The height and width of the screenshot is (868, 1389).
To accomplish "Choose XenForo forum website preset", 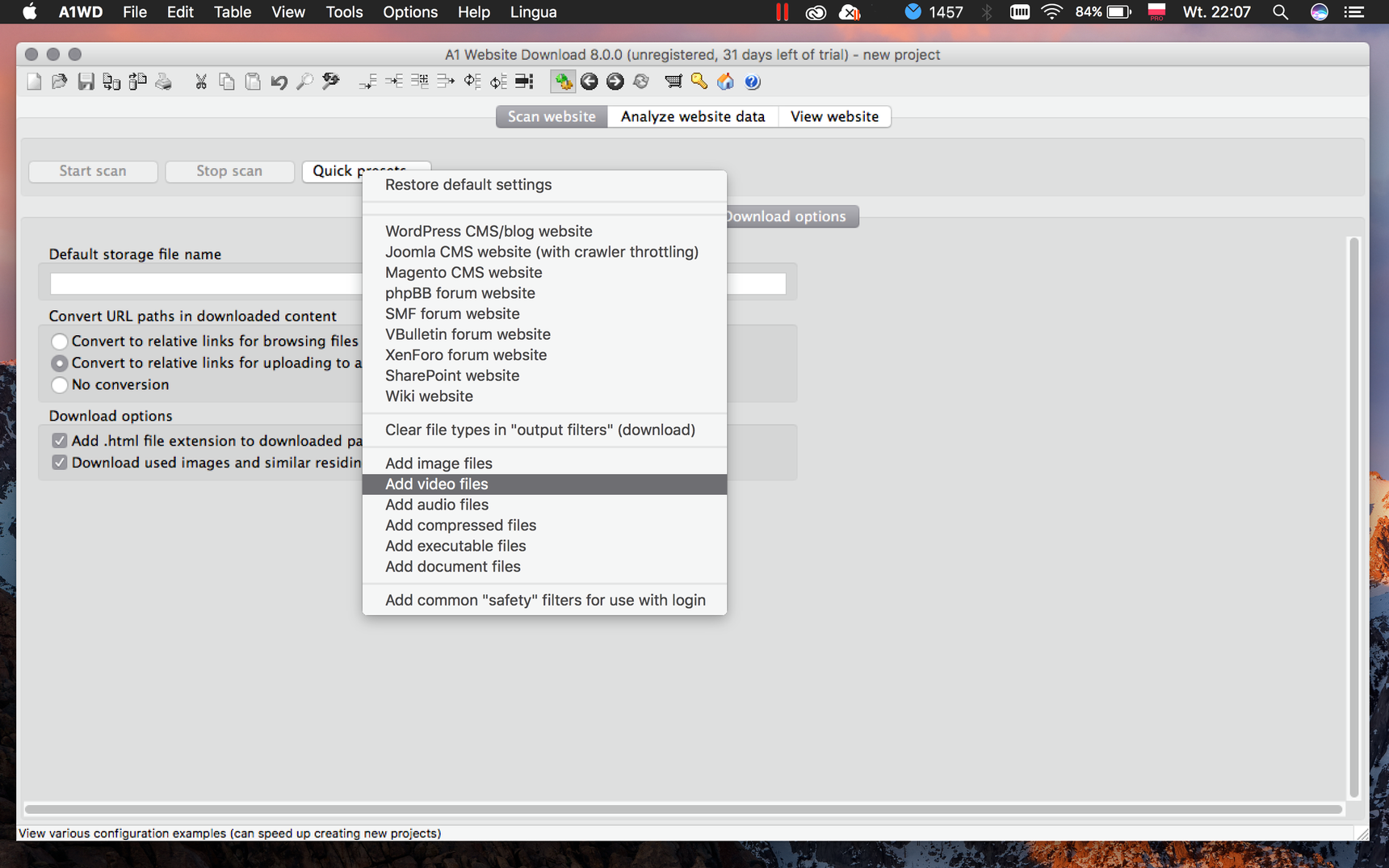I will point(544,355).
